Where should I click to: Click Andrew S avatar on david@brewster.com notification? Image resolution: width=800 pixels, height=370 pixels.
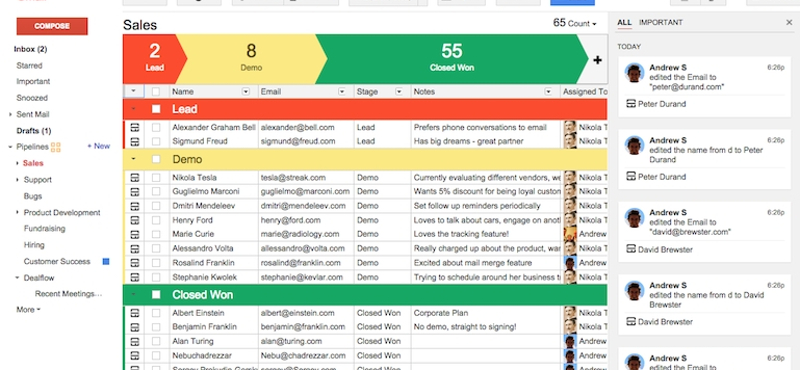point(634,218)
